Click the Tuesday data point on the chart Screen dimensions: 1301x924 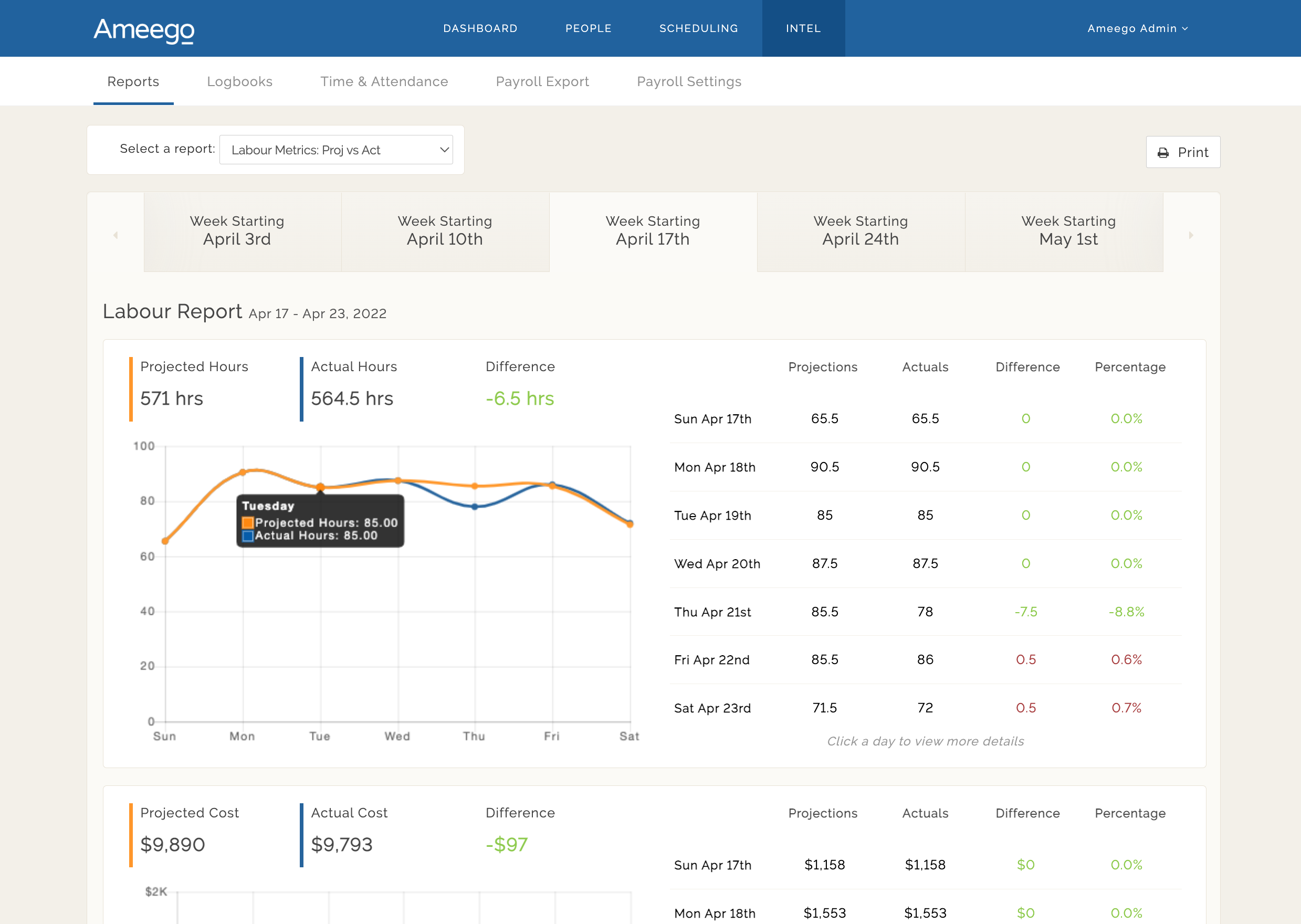(320, 487)
